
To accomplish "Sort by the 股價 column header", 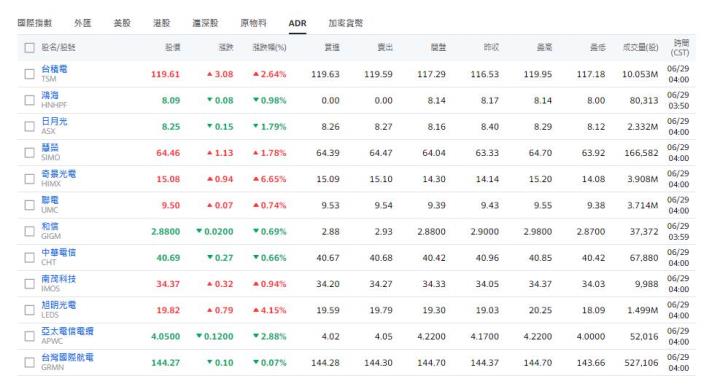I will tap(173, 47).
